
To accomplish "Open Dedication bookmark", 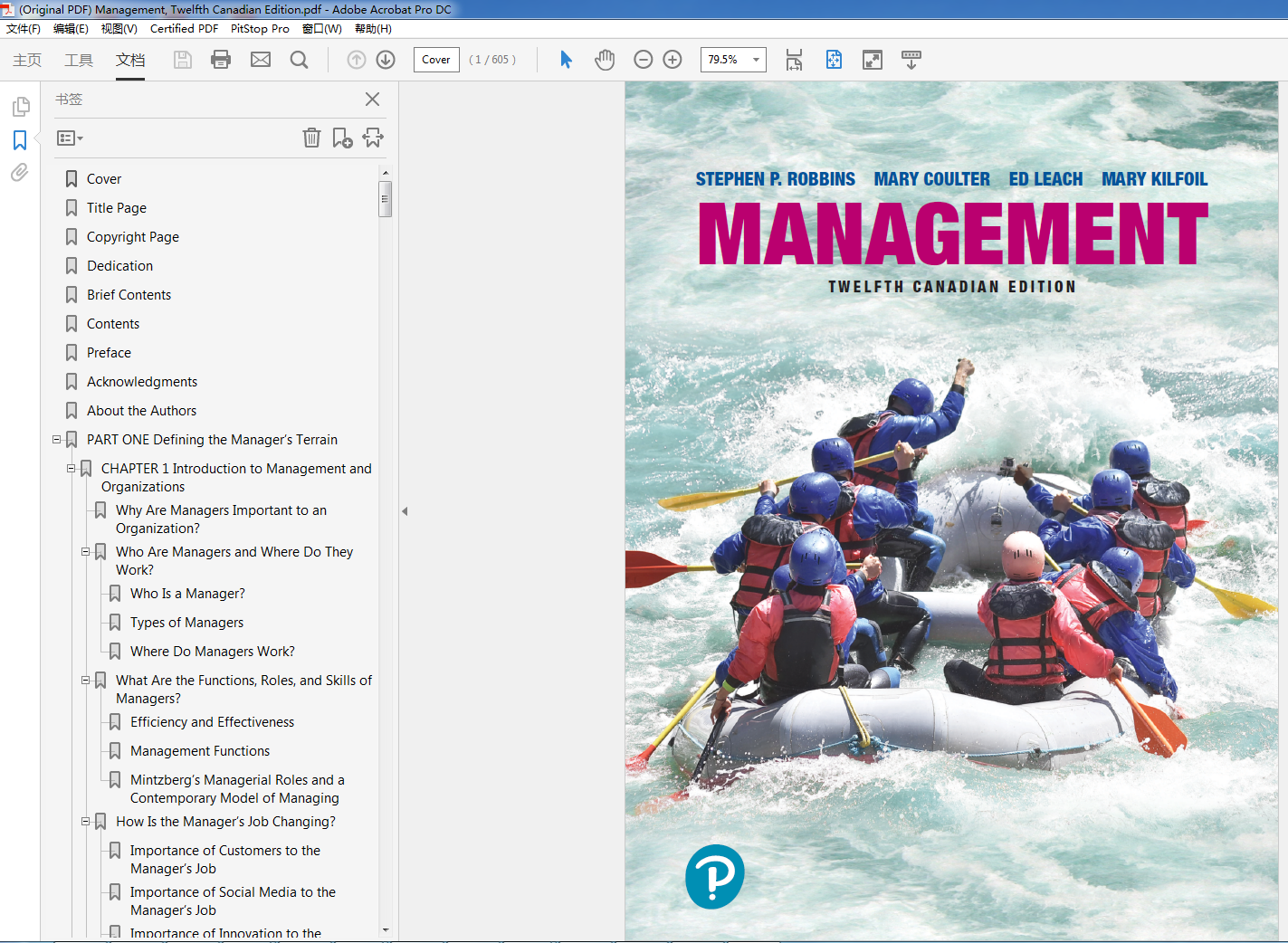I will coord(119,266).
